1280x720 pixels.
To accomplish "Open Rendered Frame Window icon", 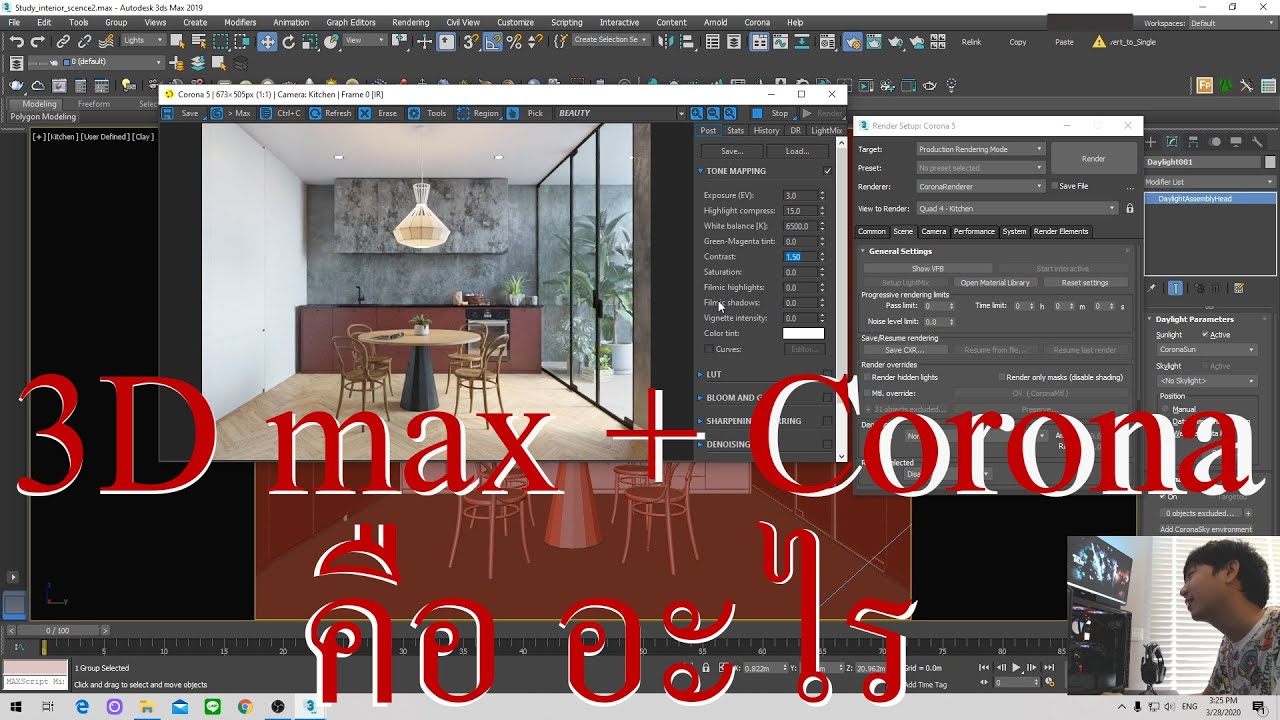I will click(873, 41).
